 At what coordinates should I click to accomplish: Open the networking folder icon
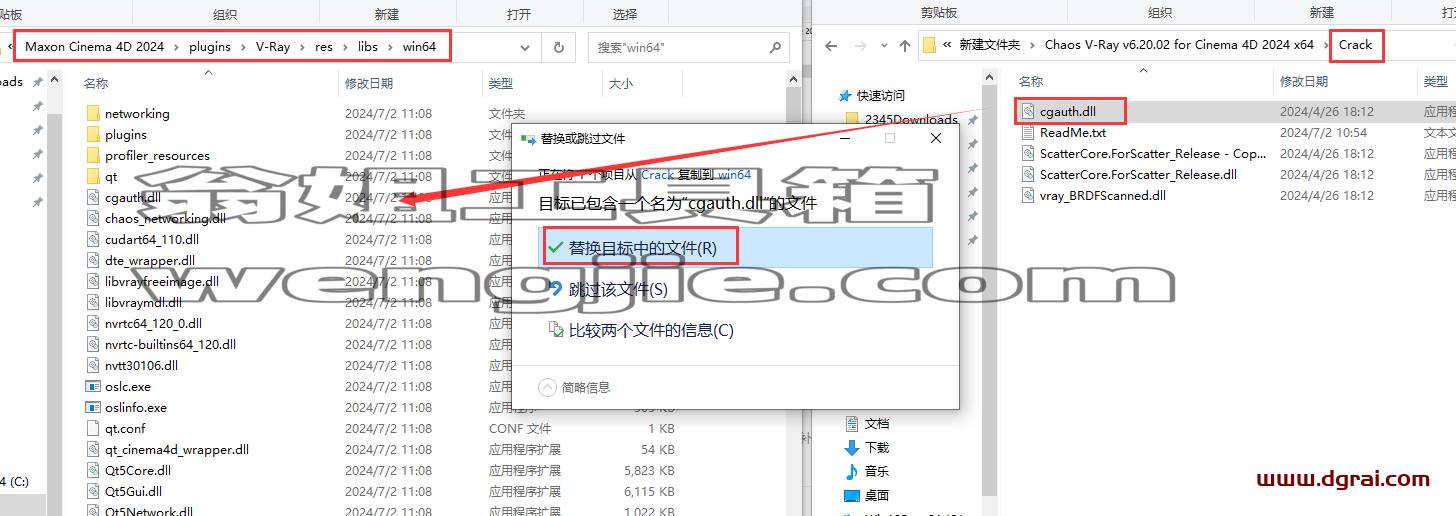94,114
